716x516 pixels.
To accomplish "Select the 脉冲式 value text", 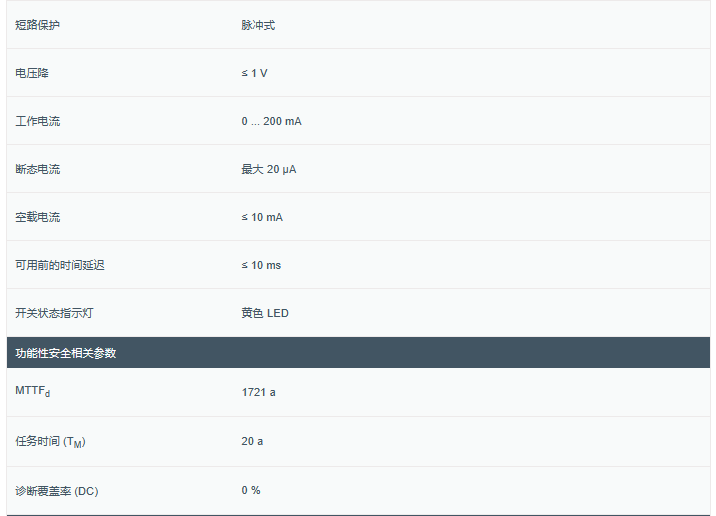I will coord(258,25).
